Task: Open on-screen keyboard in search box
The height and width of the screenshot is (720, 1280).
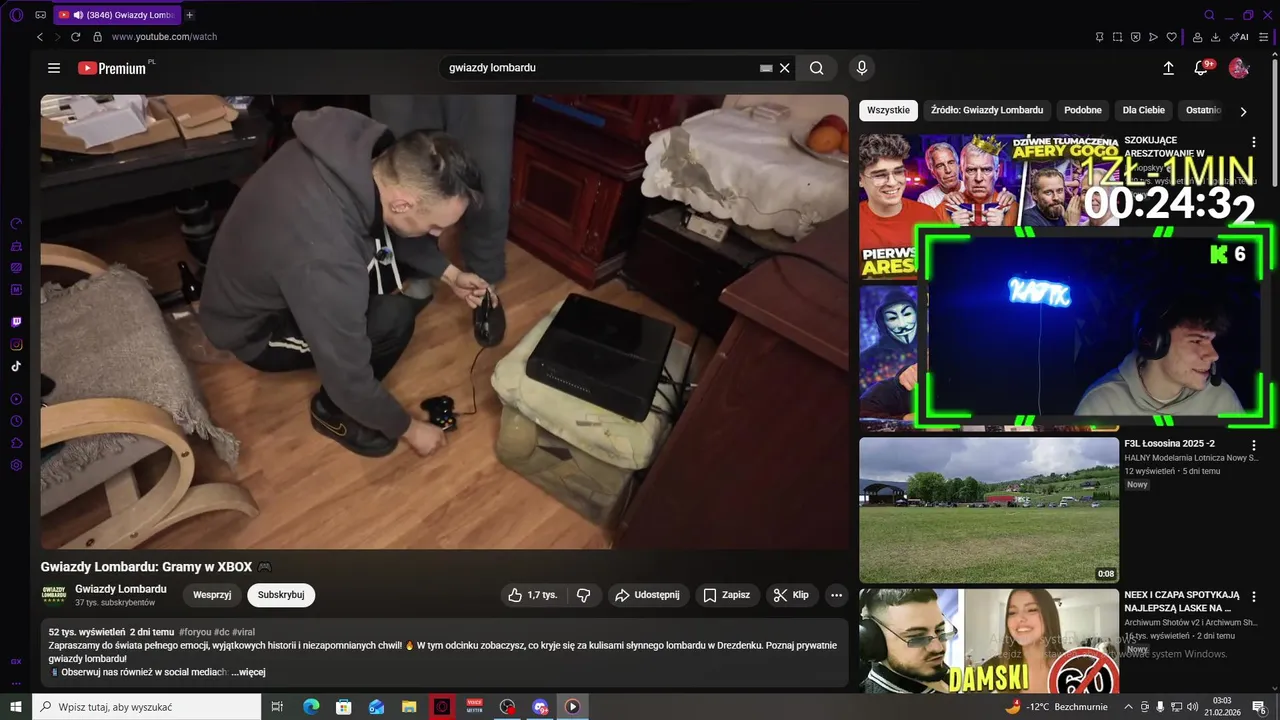Action: coord(766,68)
